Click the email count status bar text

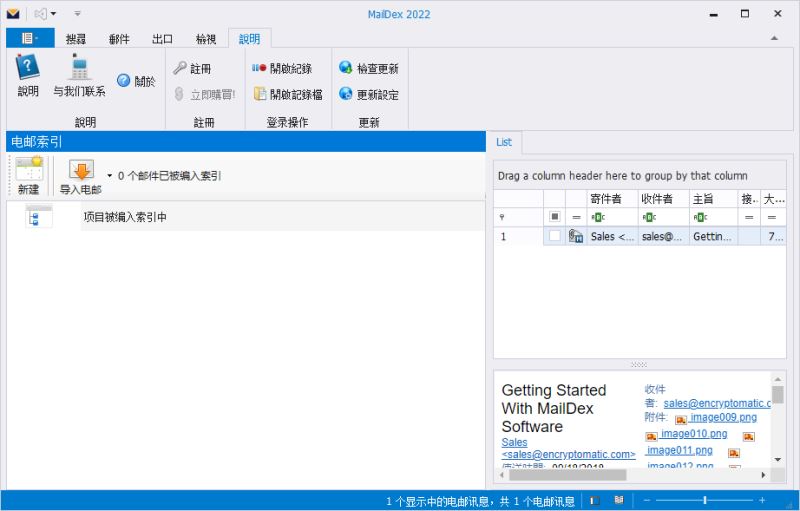click(480, 501)
